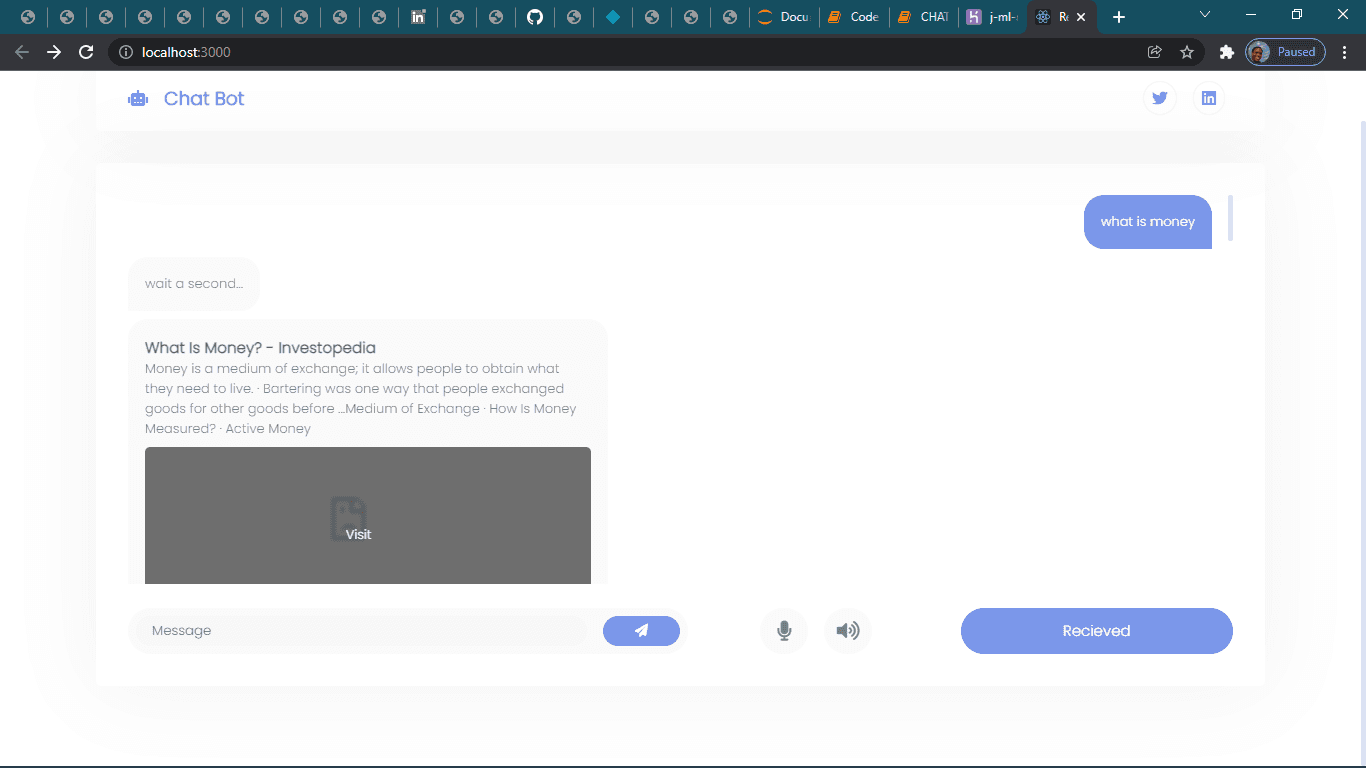The width and height of the screenshot is (1366, 768).
Task: Bookmark page with star icon
Action: (1187, 52)
